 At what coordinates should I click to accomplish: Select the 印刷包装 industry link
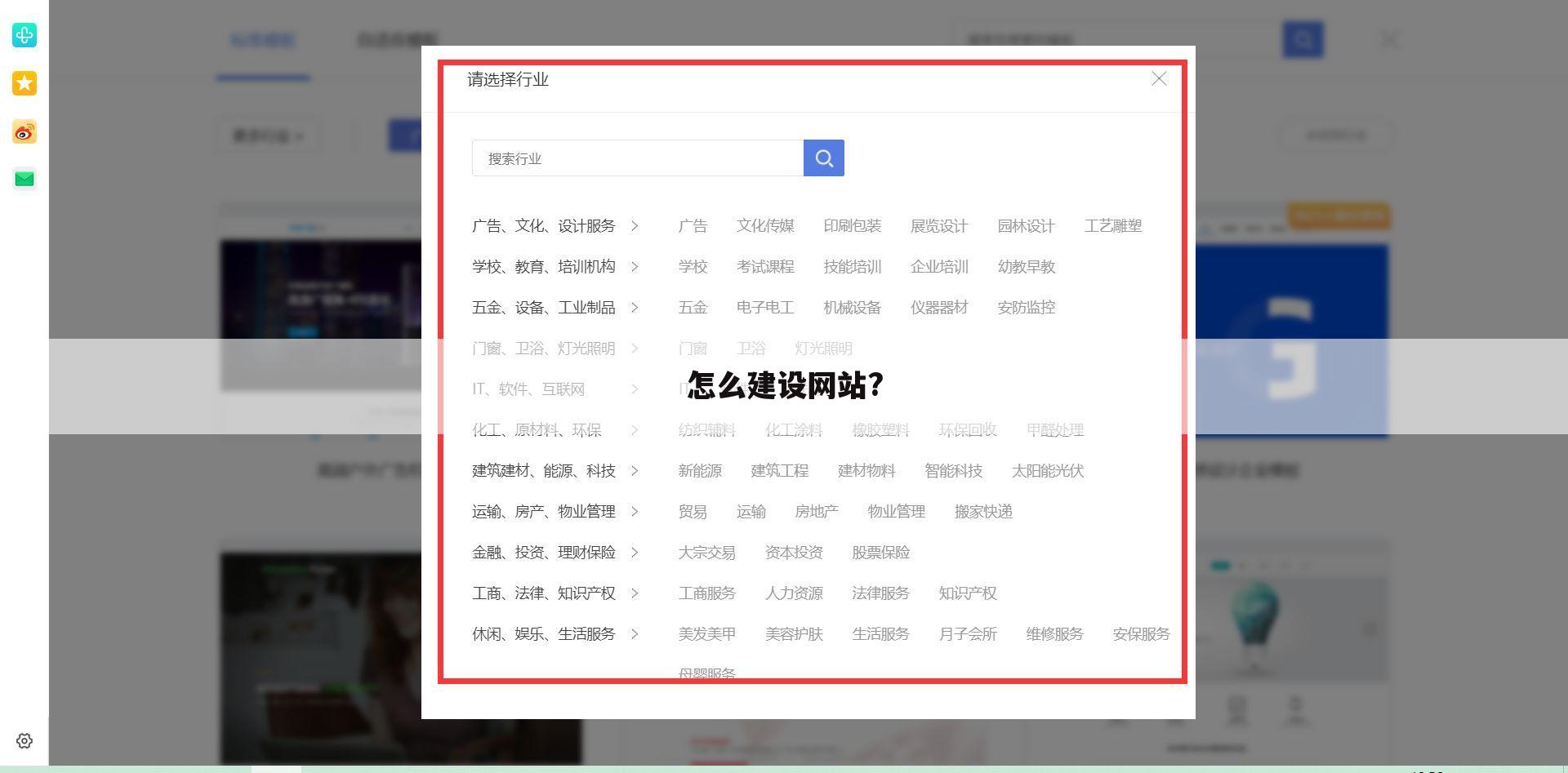click(x=852, y=226)
